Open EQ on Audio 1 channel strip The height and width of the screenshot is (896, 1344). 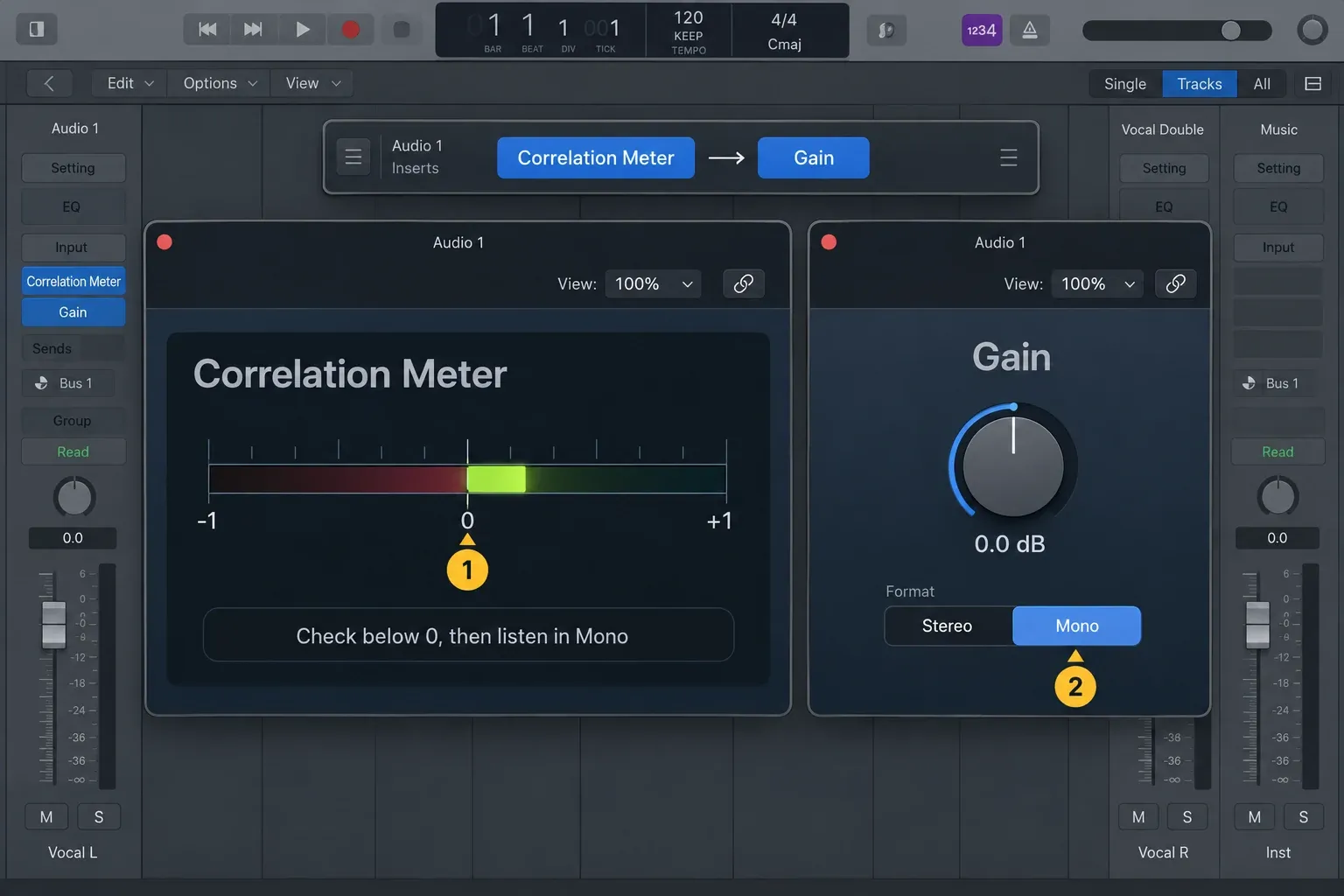point(73,206)
